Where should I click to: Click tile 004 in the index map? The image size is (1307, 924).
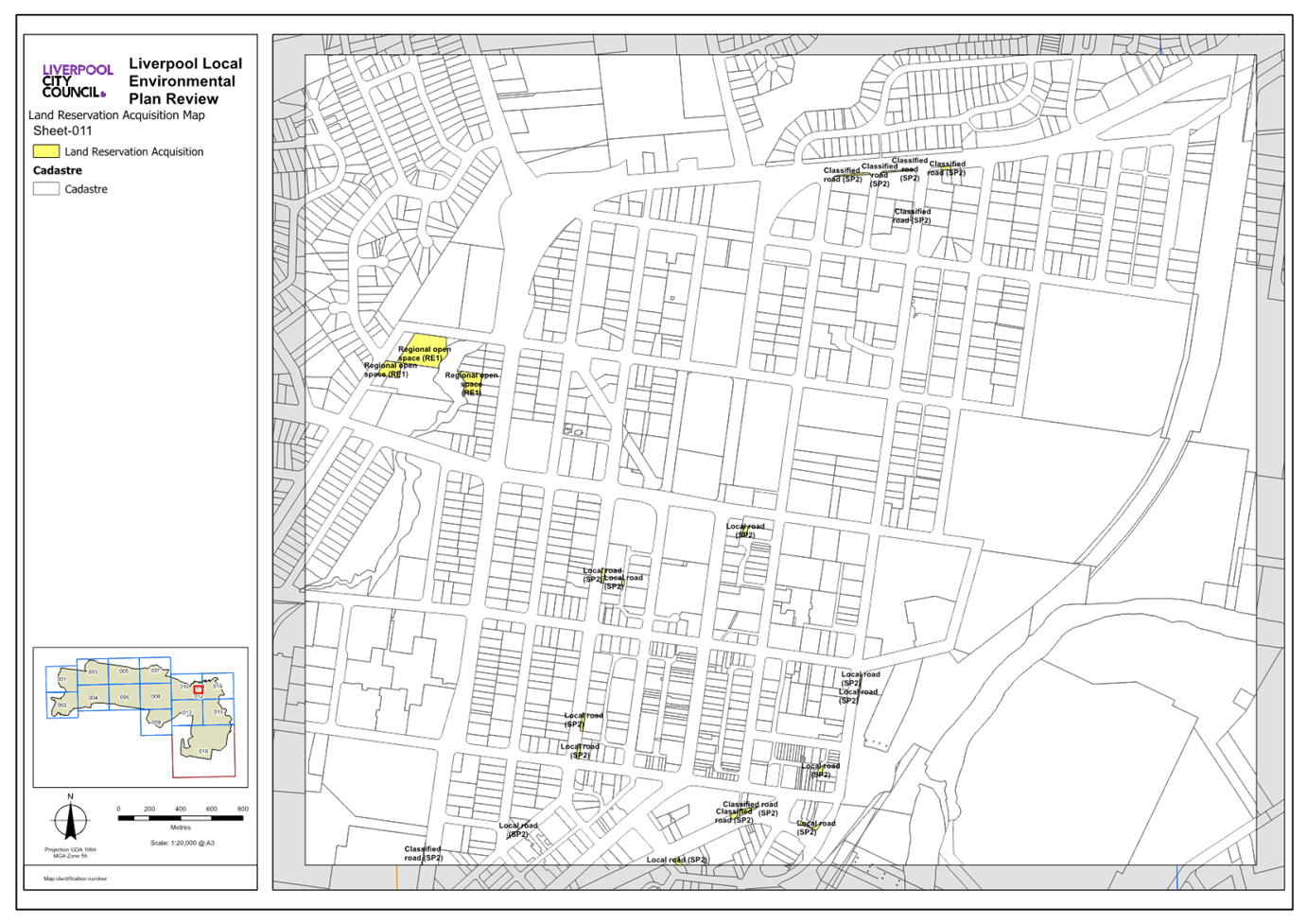[x=94, y=698]
